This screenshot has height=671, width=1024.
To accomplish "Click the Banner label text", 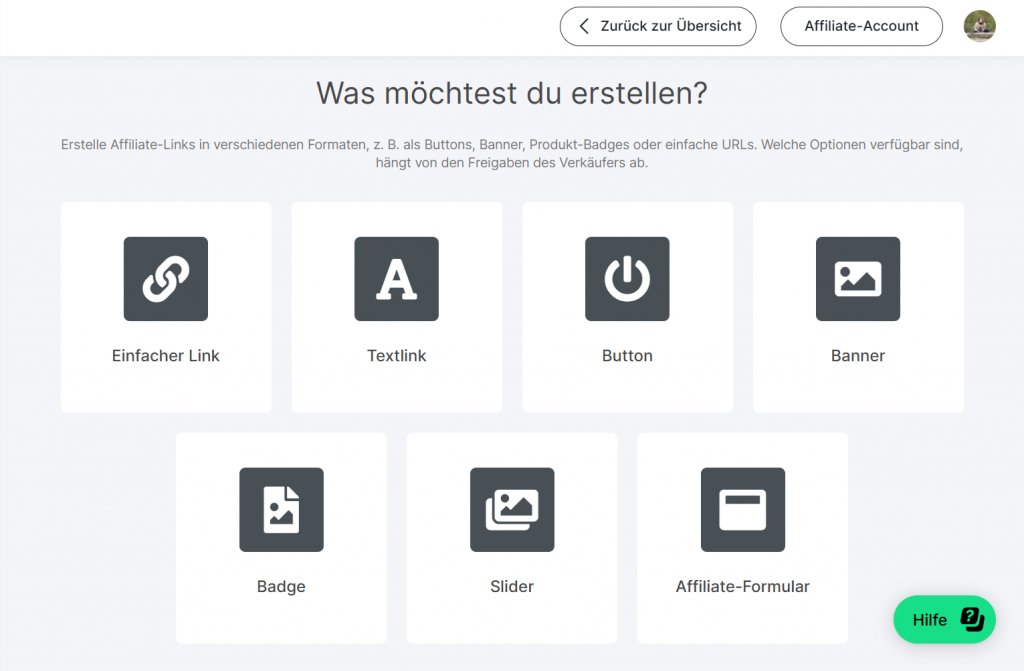I will click(858, 356).
